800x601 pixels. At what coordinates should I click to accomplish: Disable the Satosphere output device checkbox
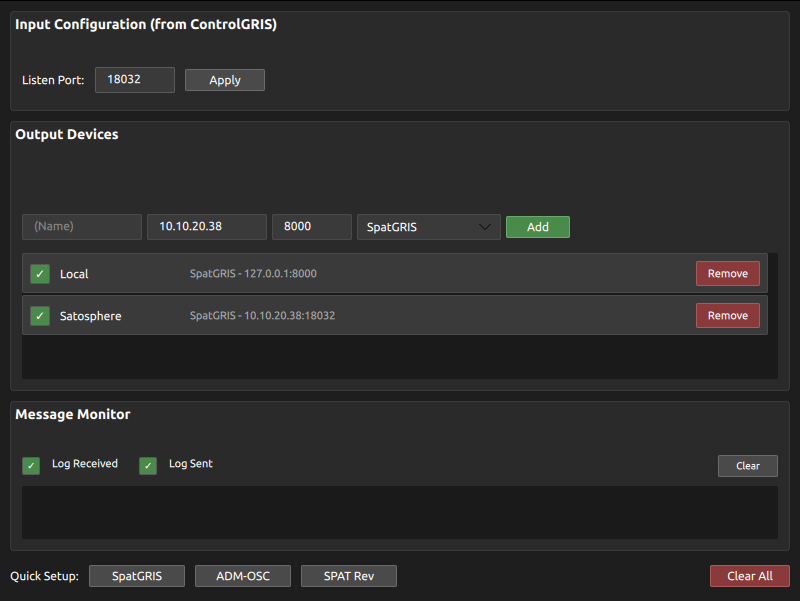40,316
